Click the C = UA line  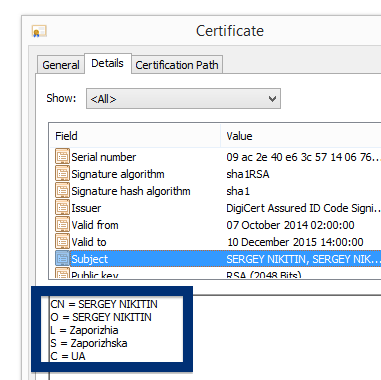tap(68, 356)
